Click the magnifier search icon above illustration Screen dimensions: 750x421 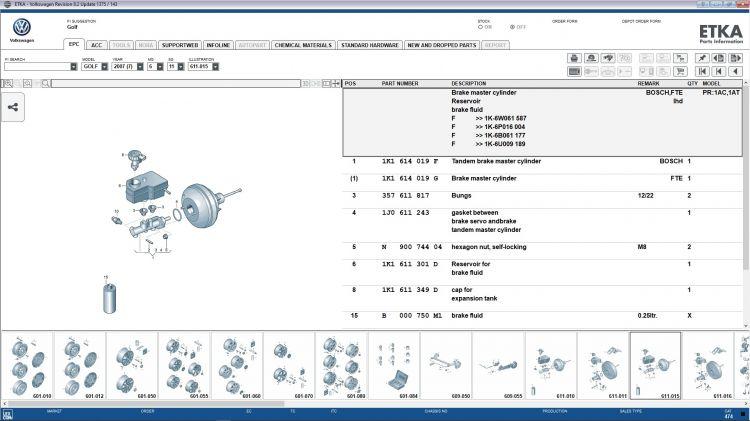[45, 84]
